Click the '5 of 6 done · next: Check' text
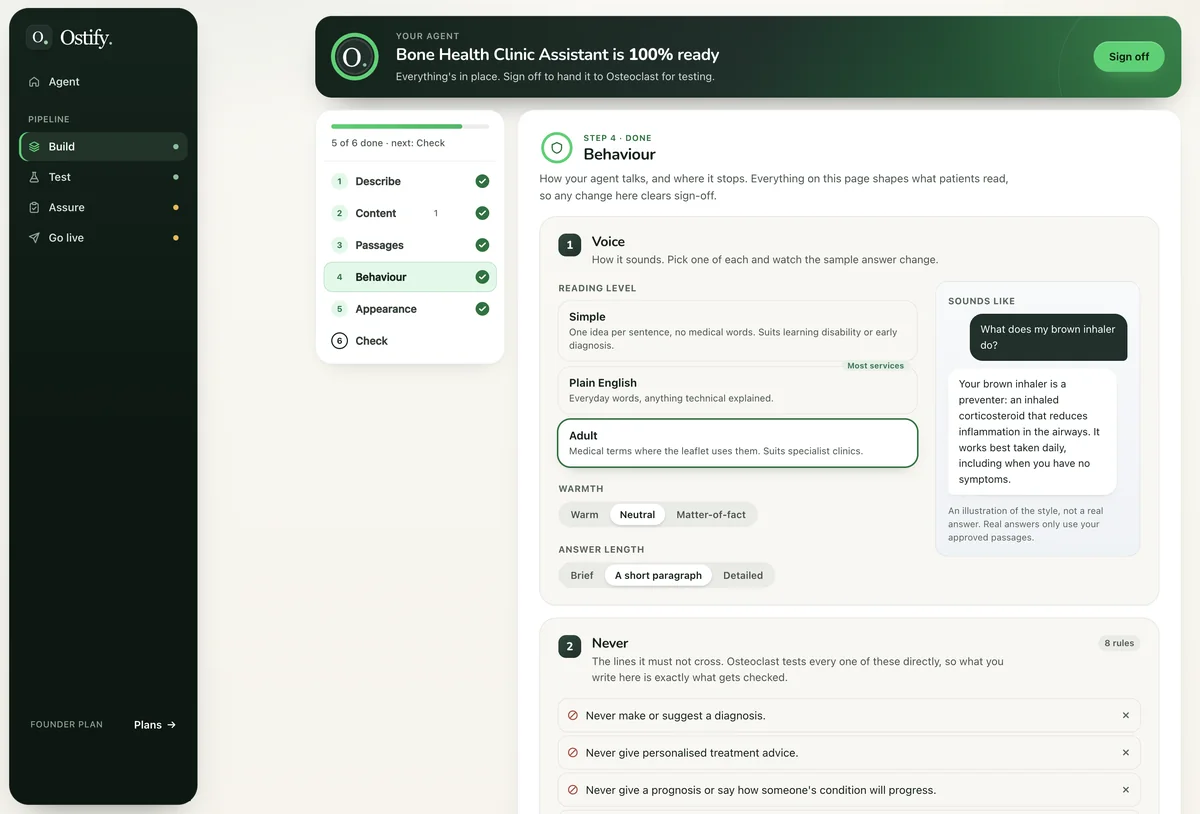The height and width of the screenshot is (814, 1200). [x=388, y=143]
